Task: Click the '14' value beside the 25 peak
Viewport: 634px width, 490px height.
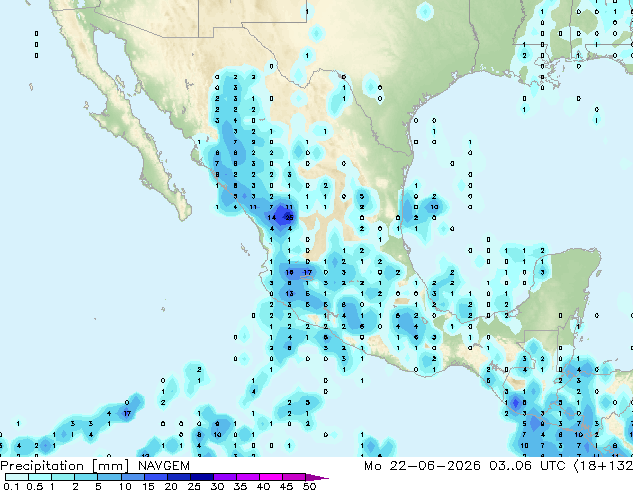Action: click(x=272, y=218)
